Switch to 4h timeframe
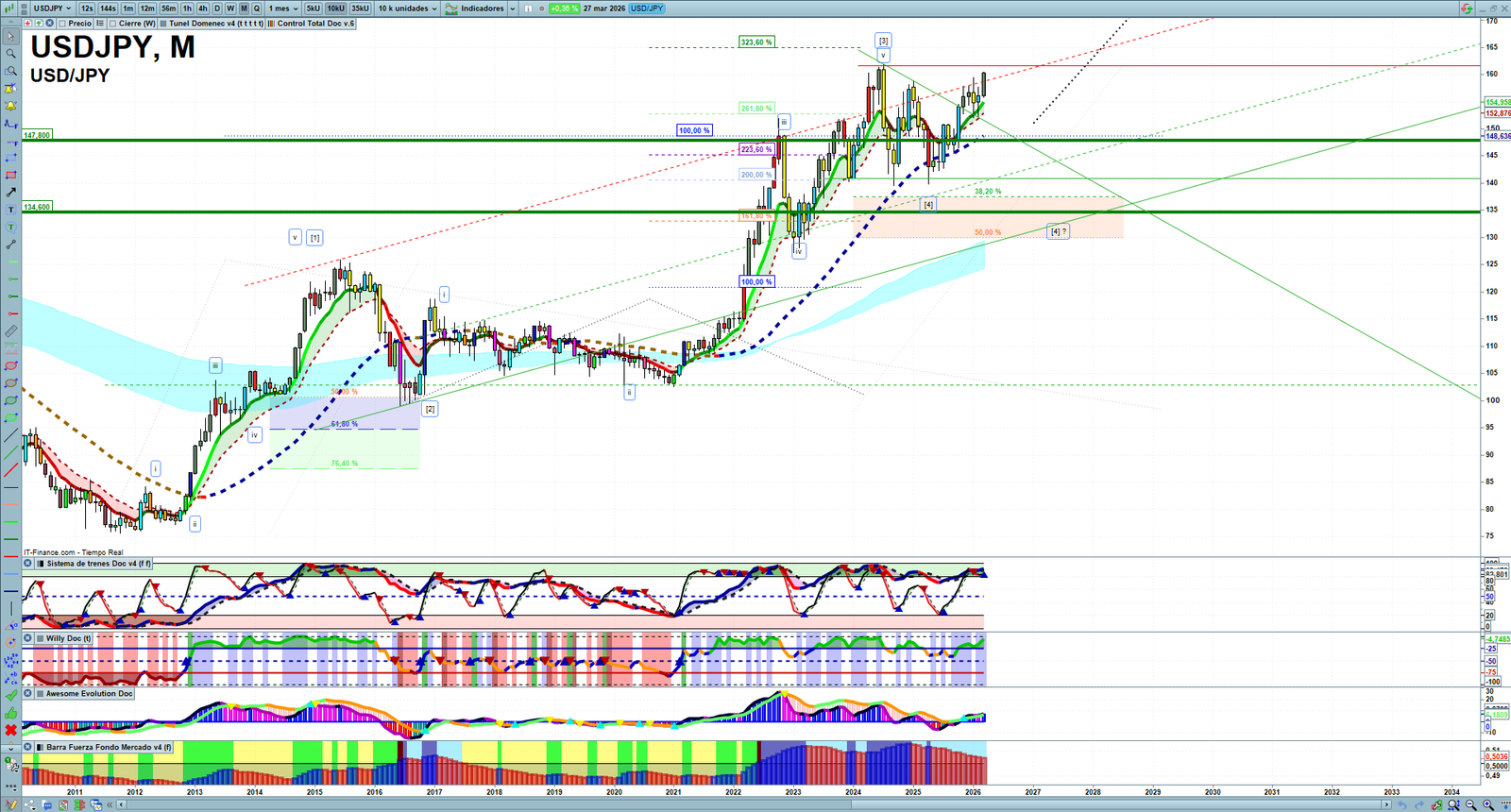Image resolution: width=1511 pixels, height=812 pixels. (202, 8)
